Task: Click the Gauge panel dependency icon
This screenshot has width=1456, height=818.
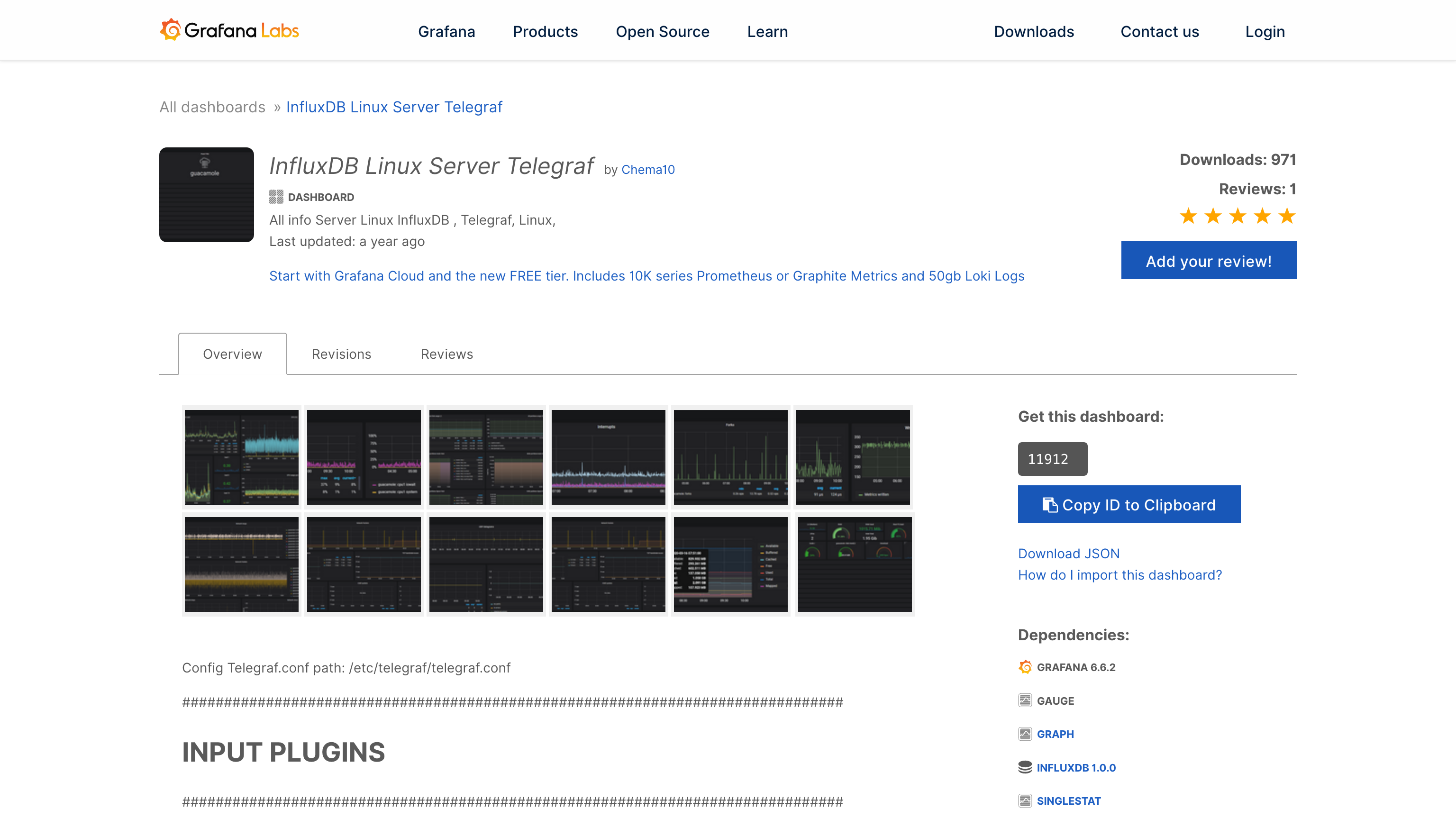Action: click(1025, 700)
